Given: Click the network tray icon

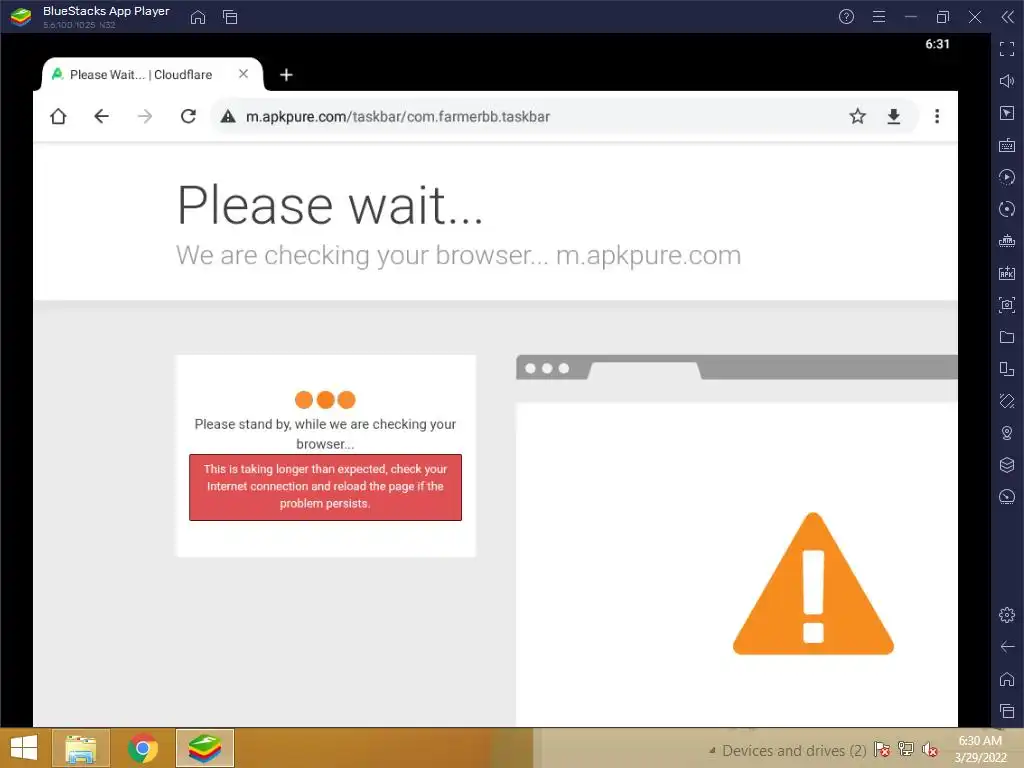Looking at the screenshot, I should 906,749.
